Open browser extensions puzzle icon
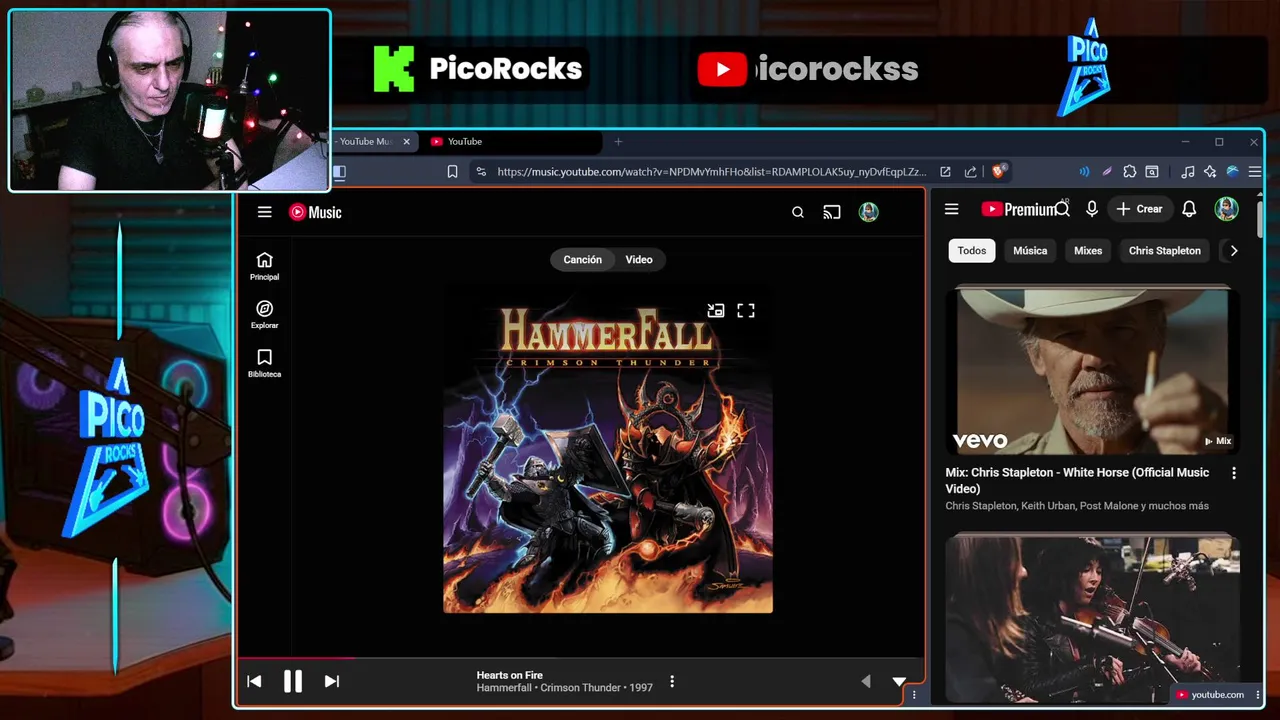This screenshot has height=720, width=1280. tap(1129, 172)
